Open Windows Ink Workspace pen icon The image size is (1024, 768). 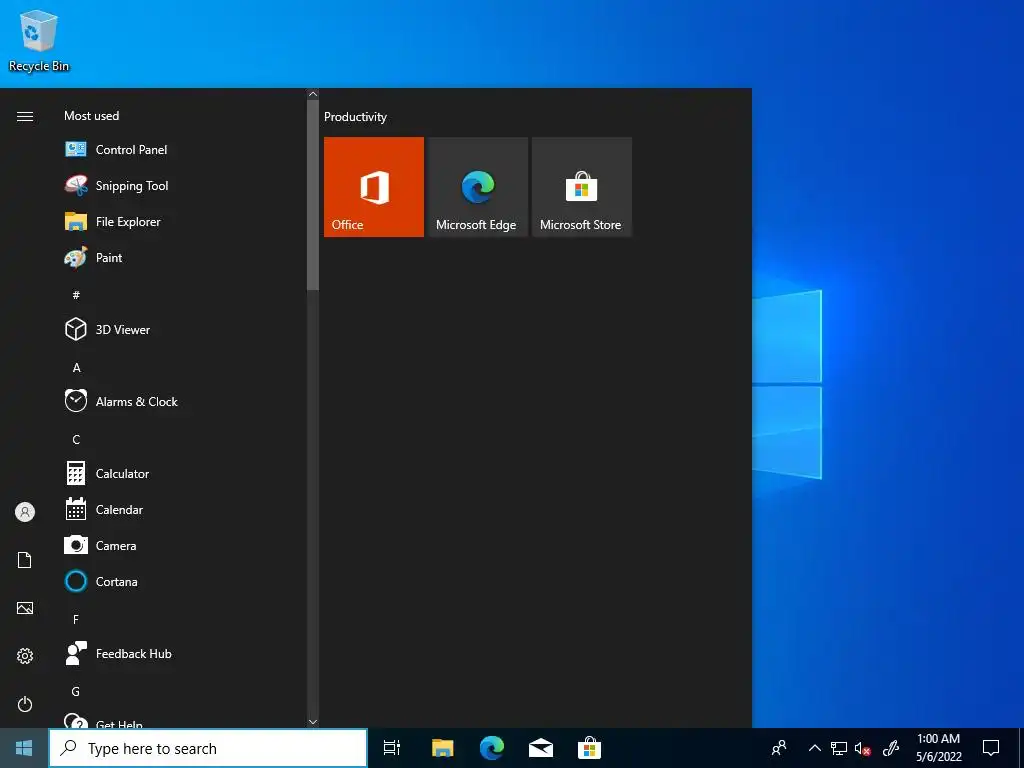[891, 748]
